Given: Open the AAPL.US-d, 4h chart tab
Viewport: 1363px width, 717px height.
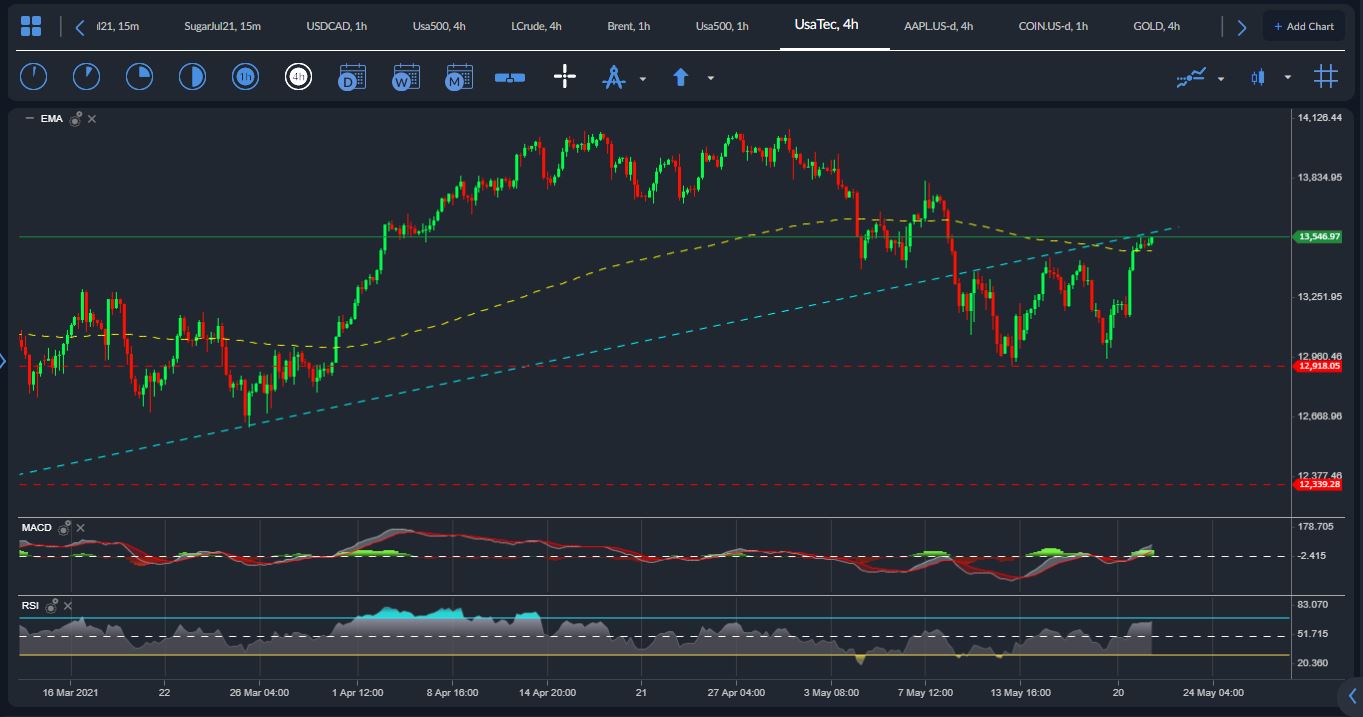Looking at the screenshot, I should click(x=938, y=26).
